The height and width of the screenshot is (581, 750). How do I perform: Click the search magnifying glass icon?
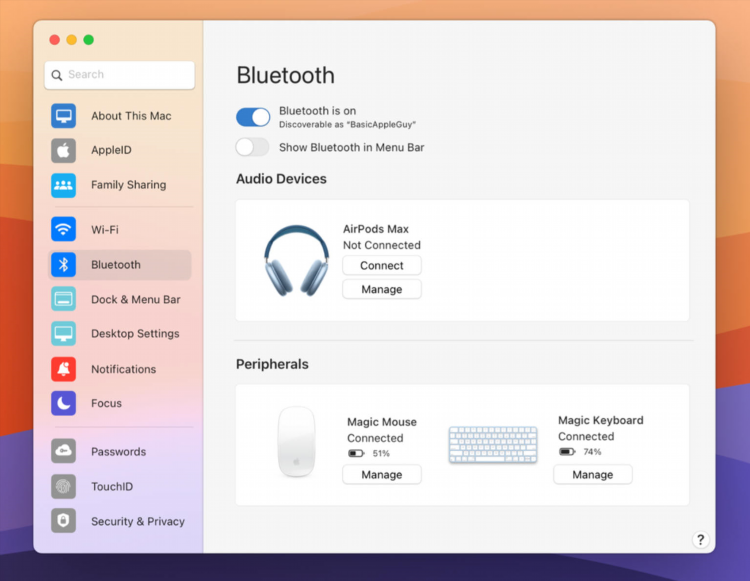click(57, 75)
